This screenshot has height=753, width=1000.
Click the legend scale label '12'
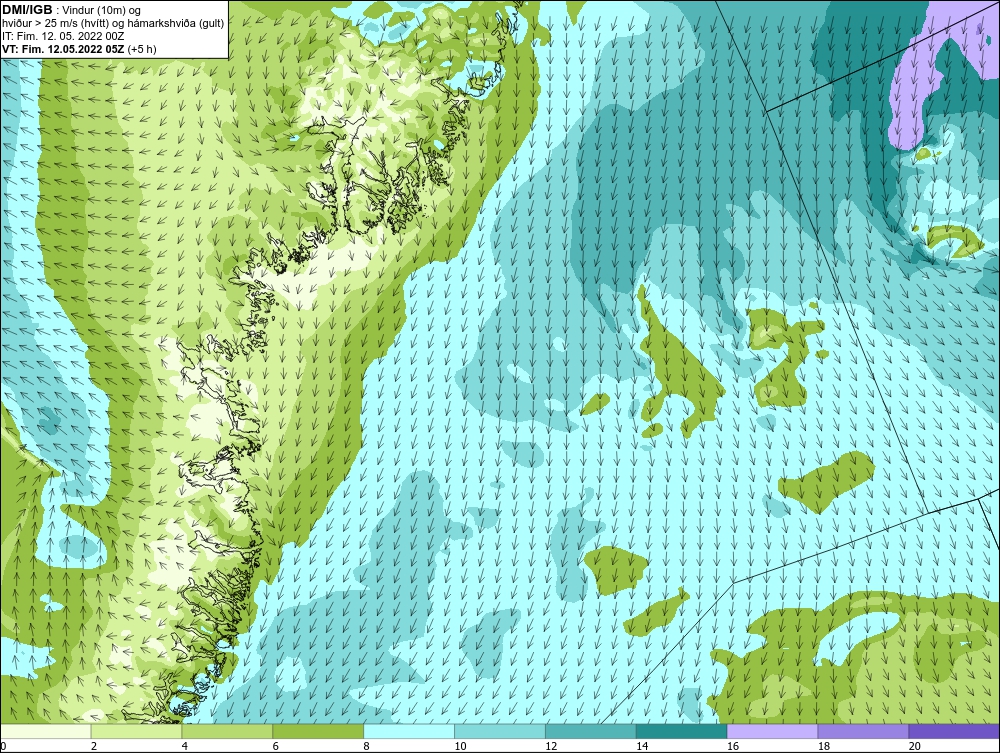[x=551, y=746]
